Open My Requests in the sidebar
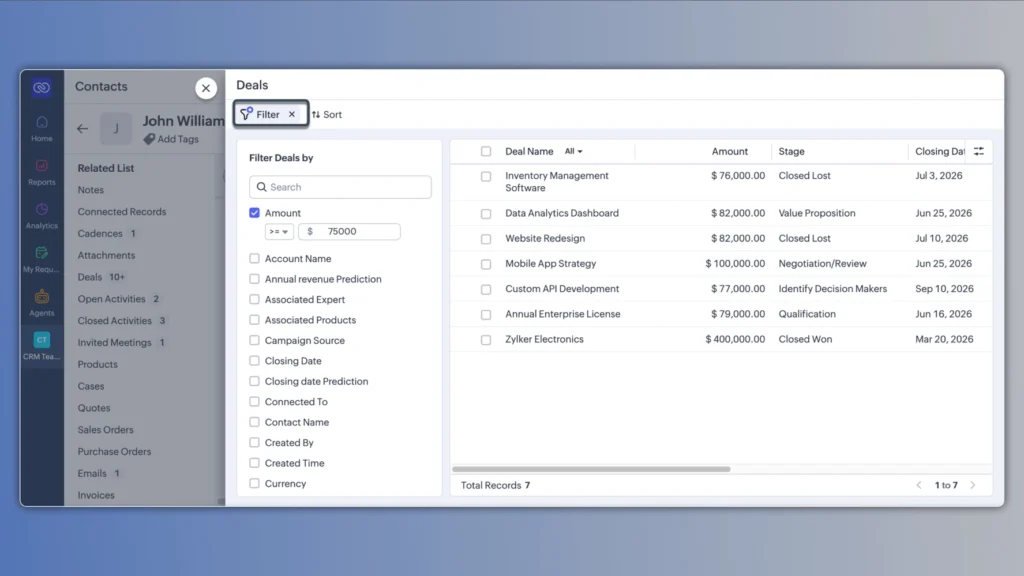This screenshot has width=1024, height=576. 42,259
